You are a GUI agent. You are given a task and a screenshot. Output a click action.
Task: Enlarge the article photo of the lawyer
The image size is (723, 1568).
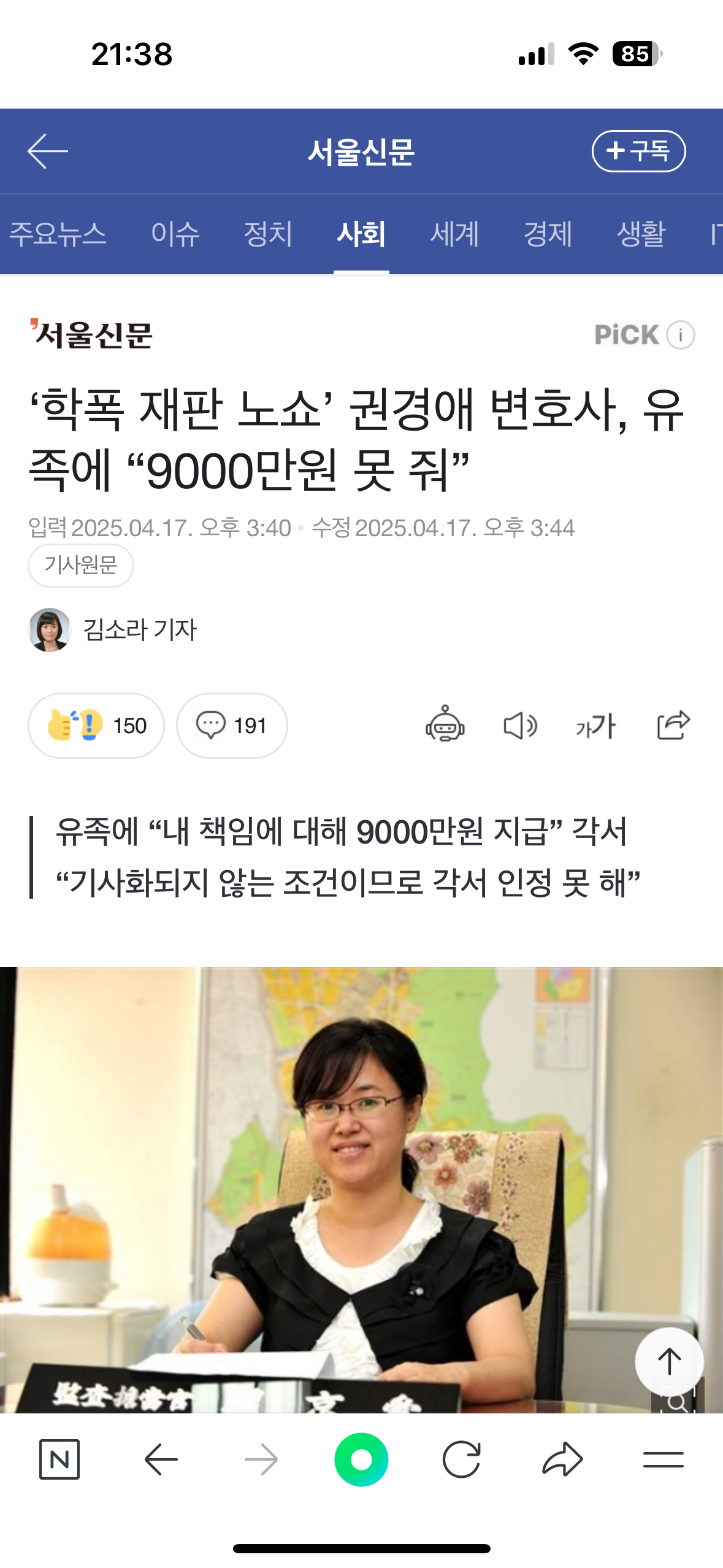point(361,1189)
